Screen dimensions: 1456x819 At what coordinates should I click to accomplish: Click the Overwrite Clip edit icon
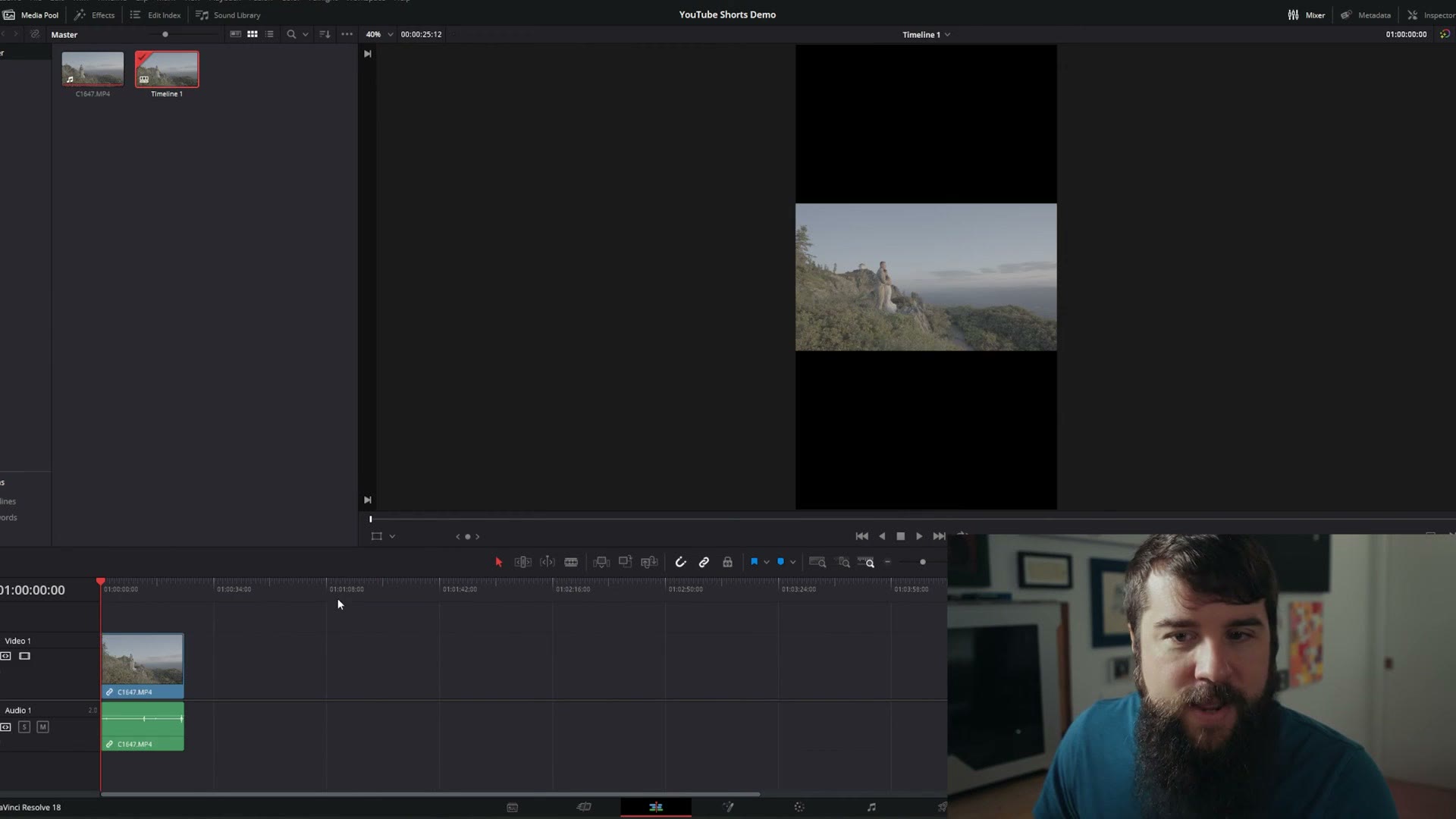tap(625, 562)
